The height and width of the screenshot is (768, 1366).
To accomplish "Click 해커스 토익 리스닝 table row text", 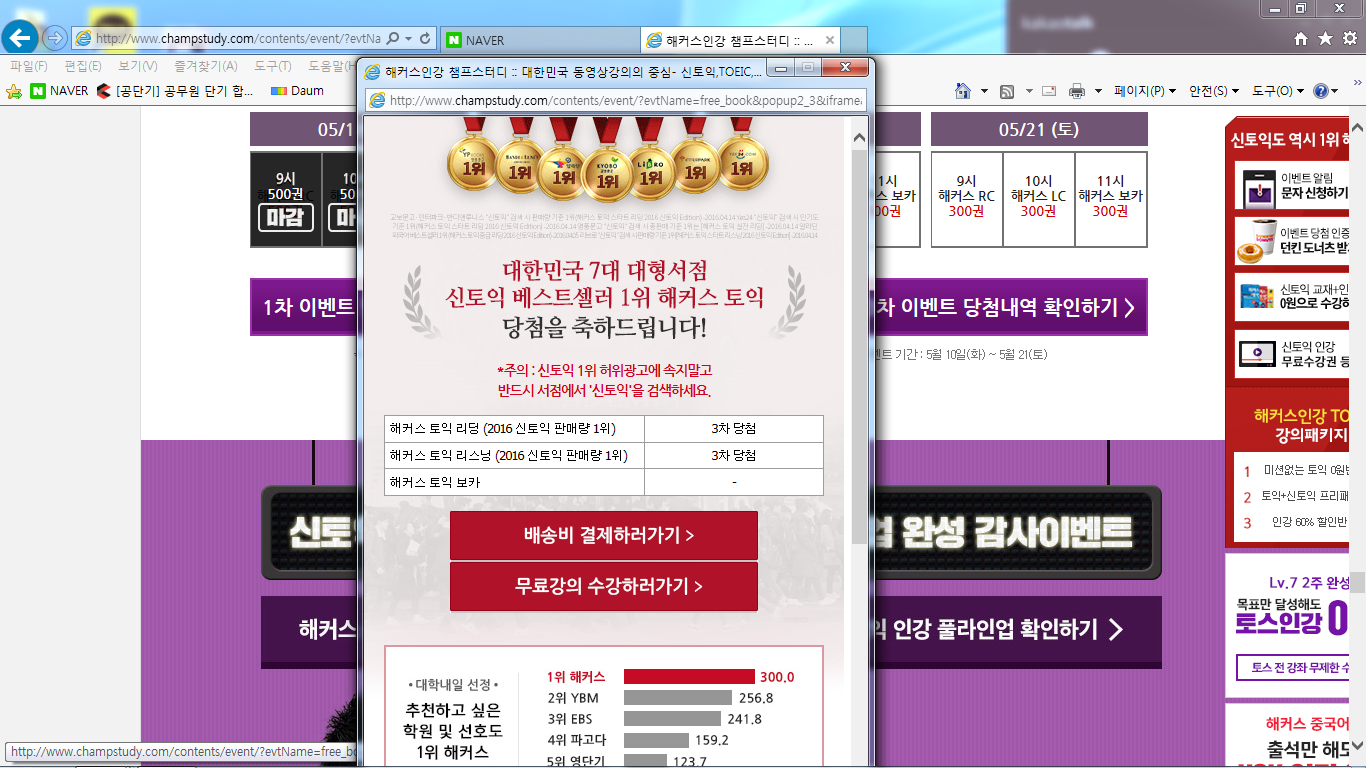I will [508, 455].
